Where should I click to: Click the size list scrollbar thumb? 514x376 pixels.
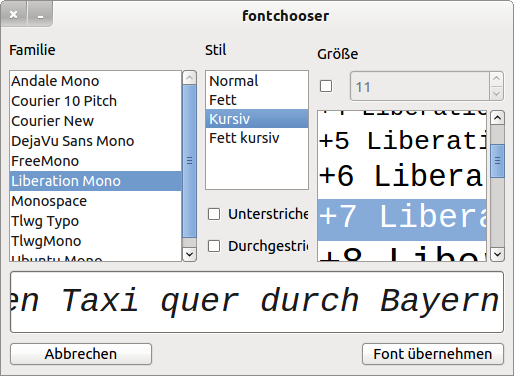tap(497, 161)
